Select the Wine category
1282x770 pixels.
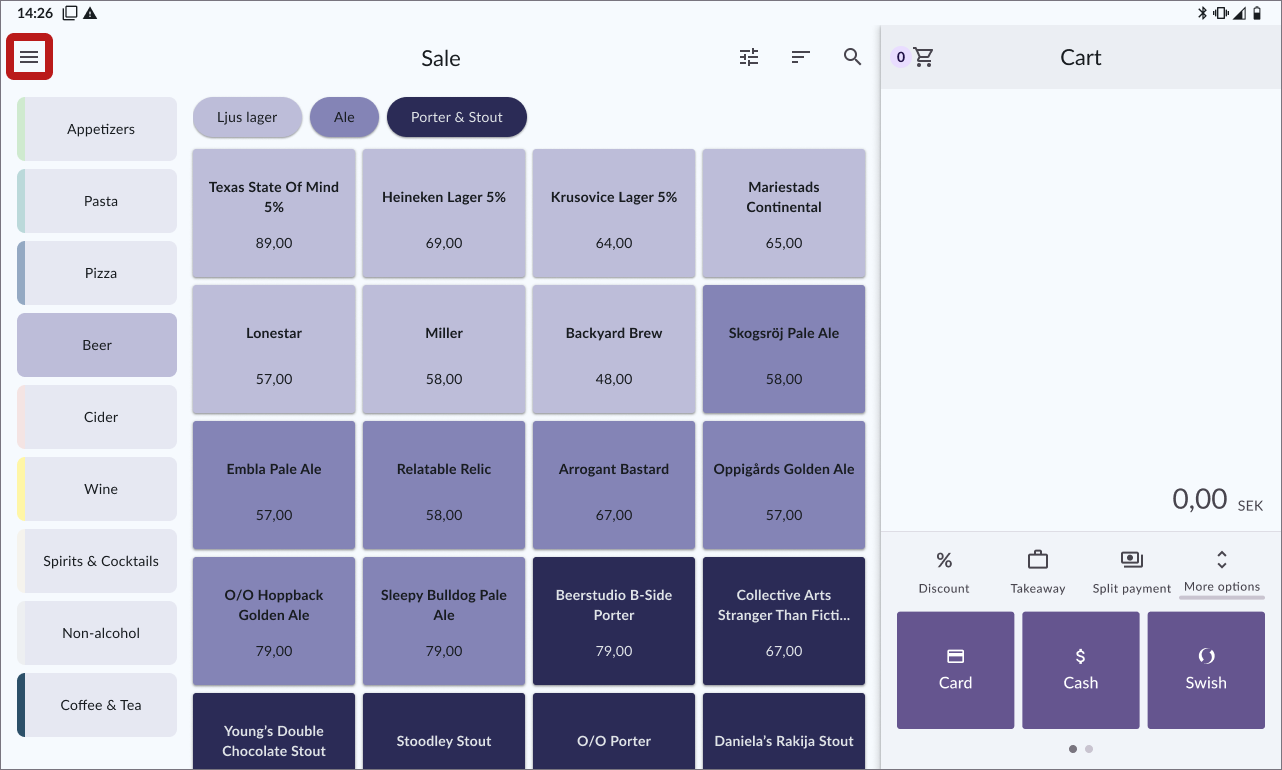pyautogui.click(x=97, y=489)
